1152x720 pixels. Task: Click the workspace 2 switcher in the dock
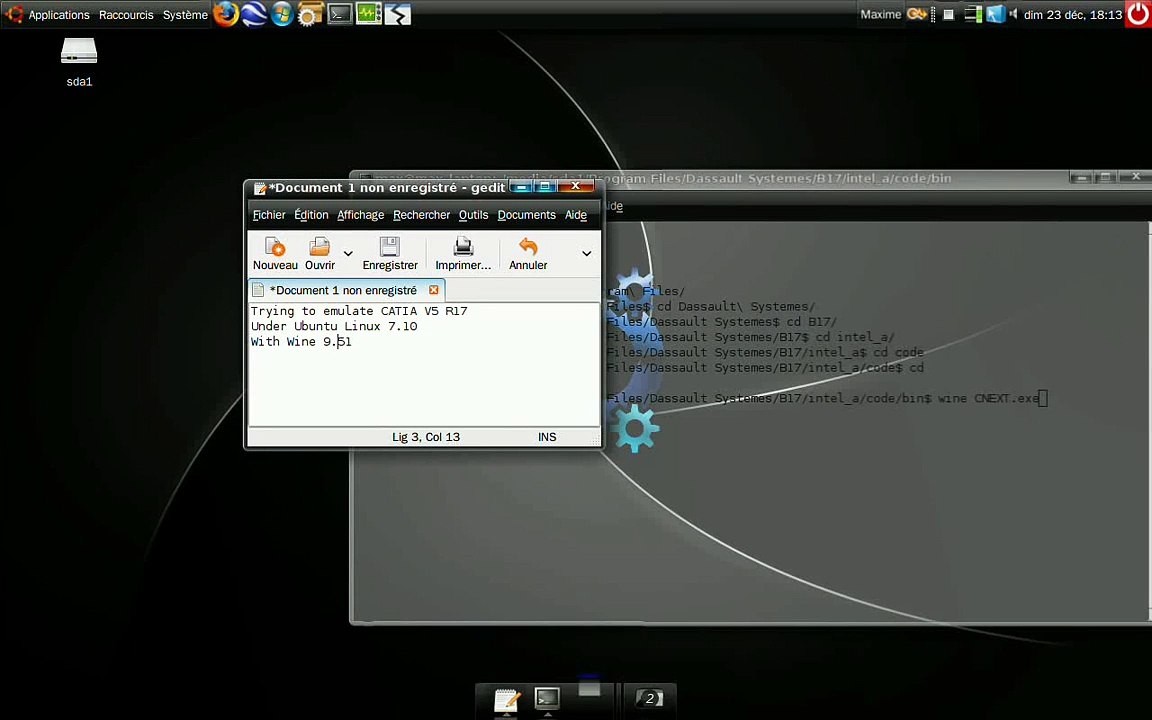click(649, 698)
